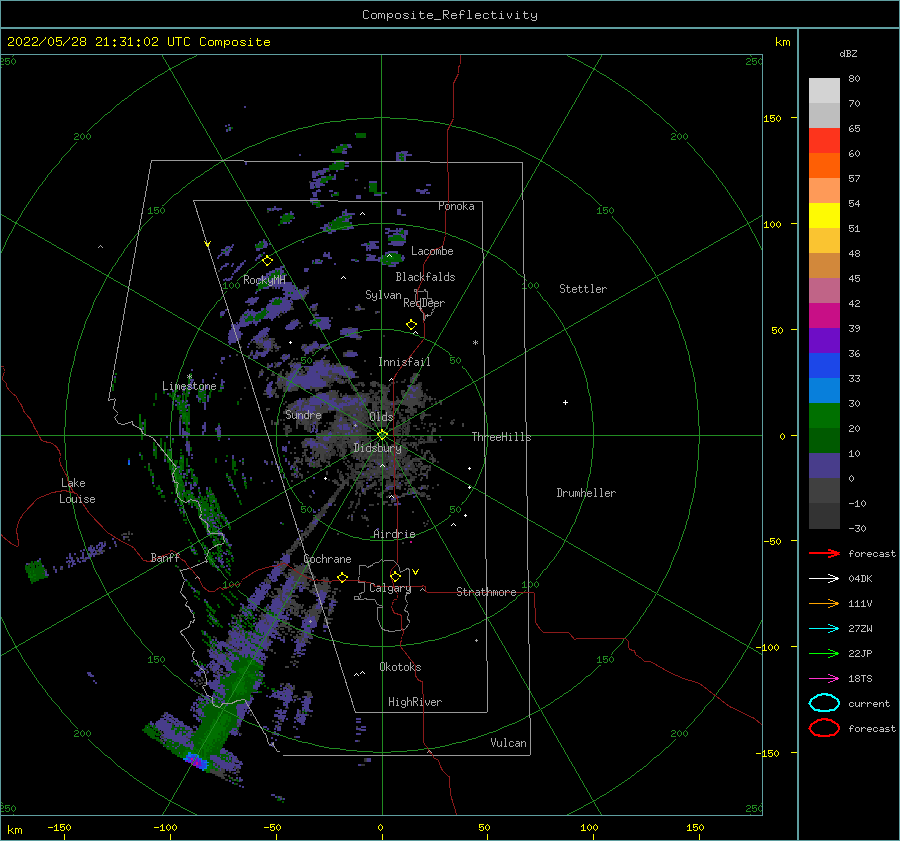Click the yellow diamond marker above Calgary
The height and width of the screenshot is (841, 900).
(395, 576)
